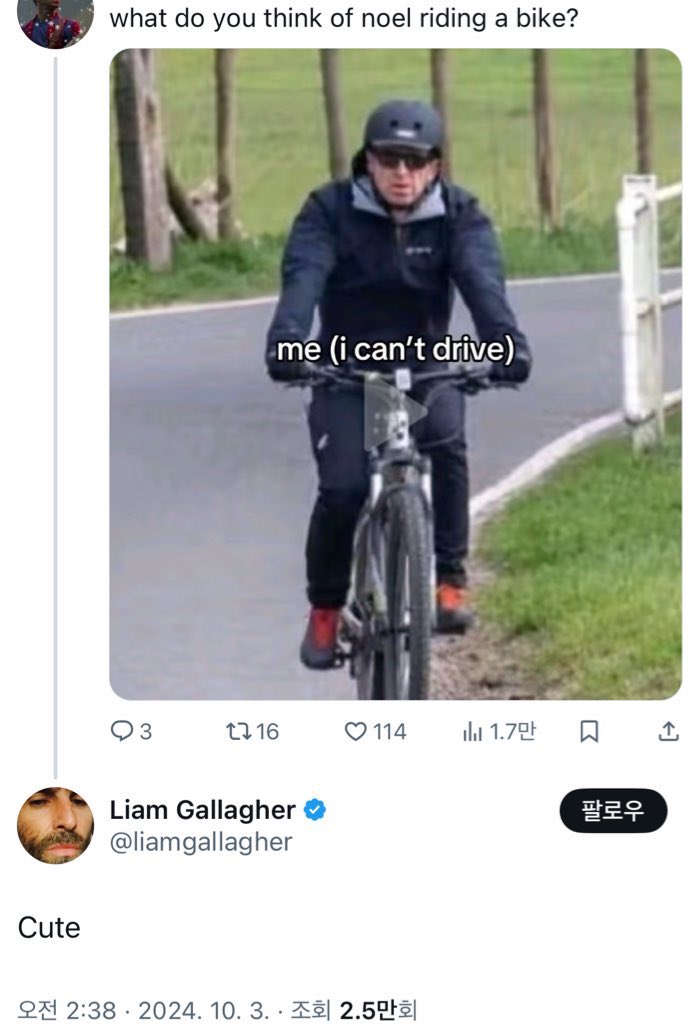
Task: Click the "me (i can't drive)" video caption
Action: point(395,349)
